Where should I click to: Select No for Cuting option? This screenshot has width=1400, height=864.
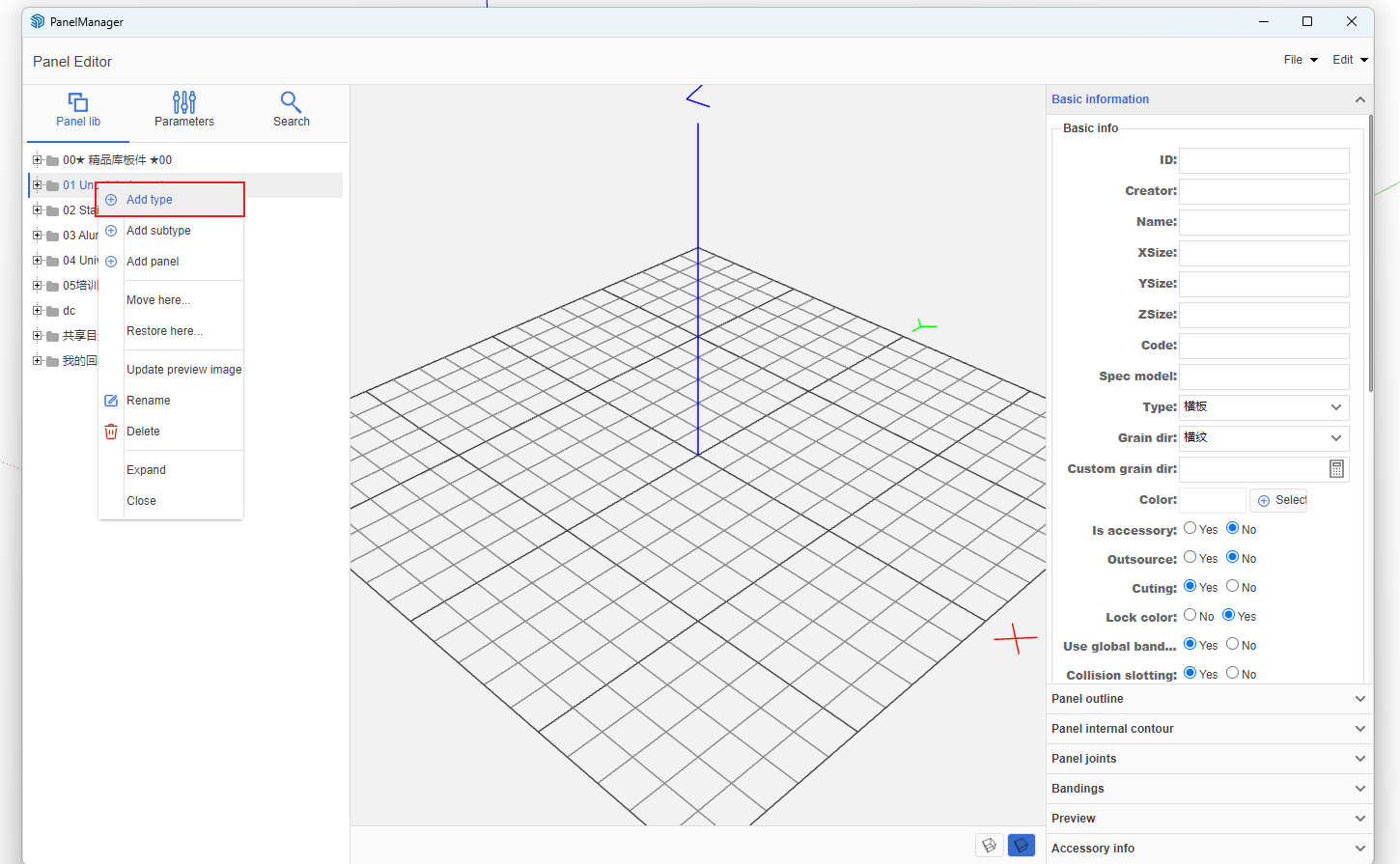coord(1233,586)
